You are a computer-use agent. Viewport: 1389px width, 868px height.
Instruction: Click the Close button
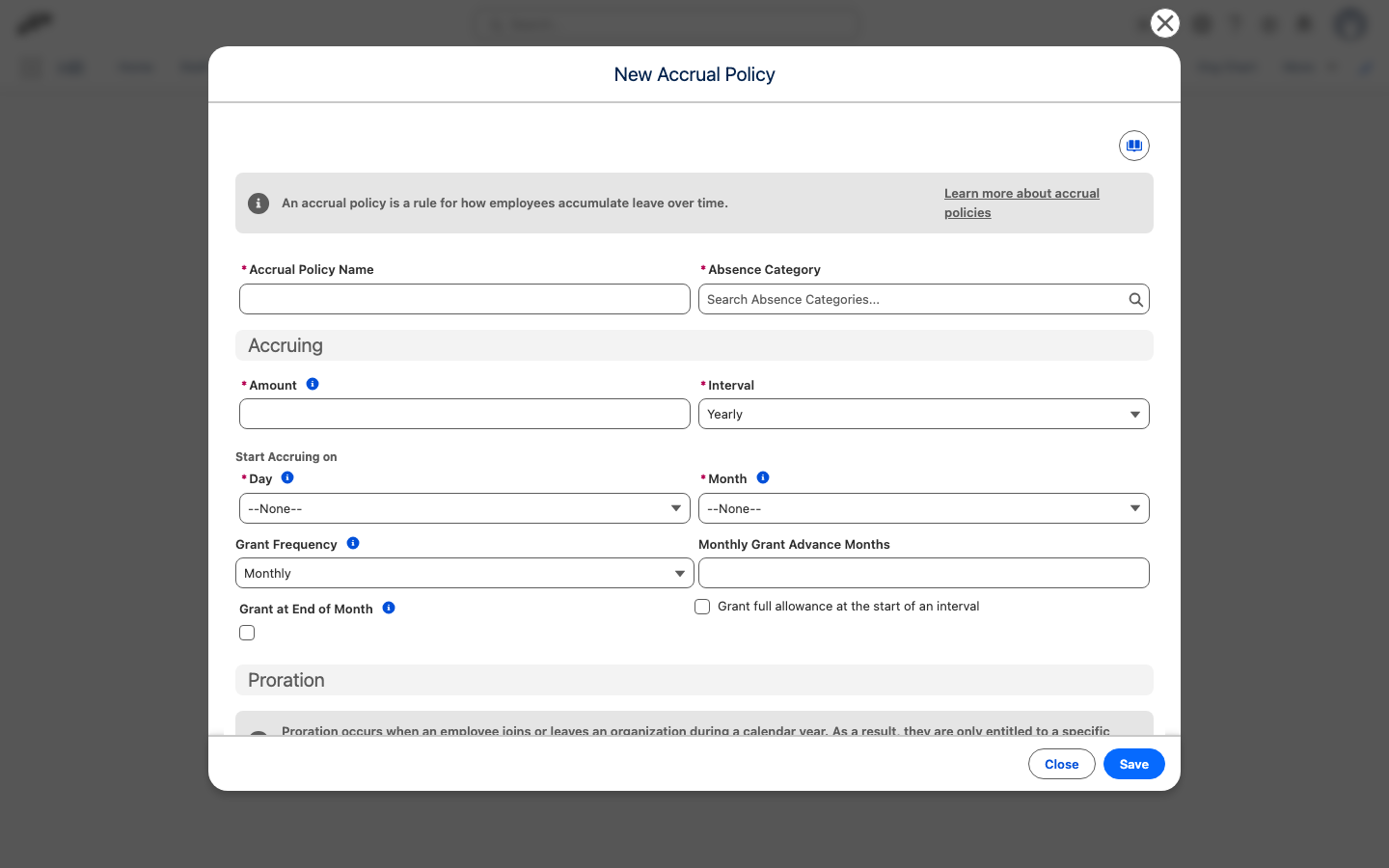[1062, 764]
